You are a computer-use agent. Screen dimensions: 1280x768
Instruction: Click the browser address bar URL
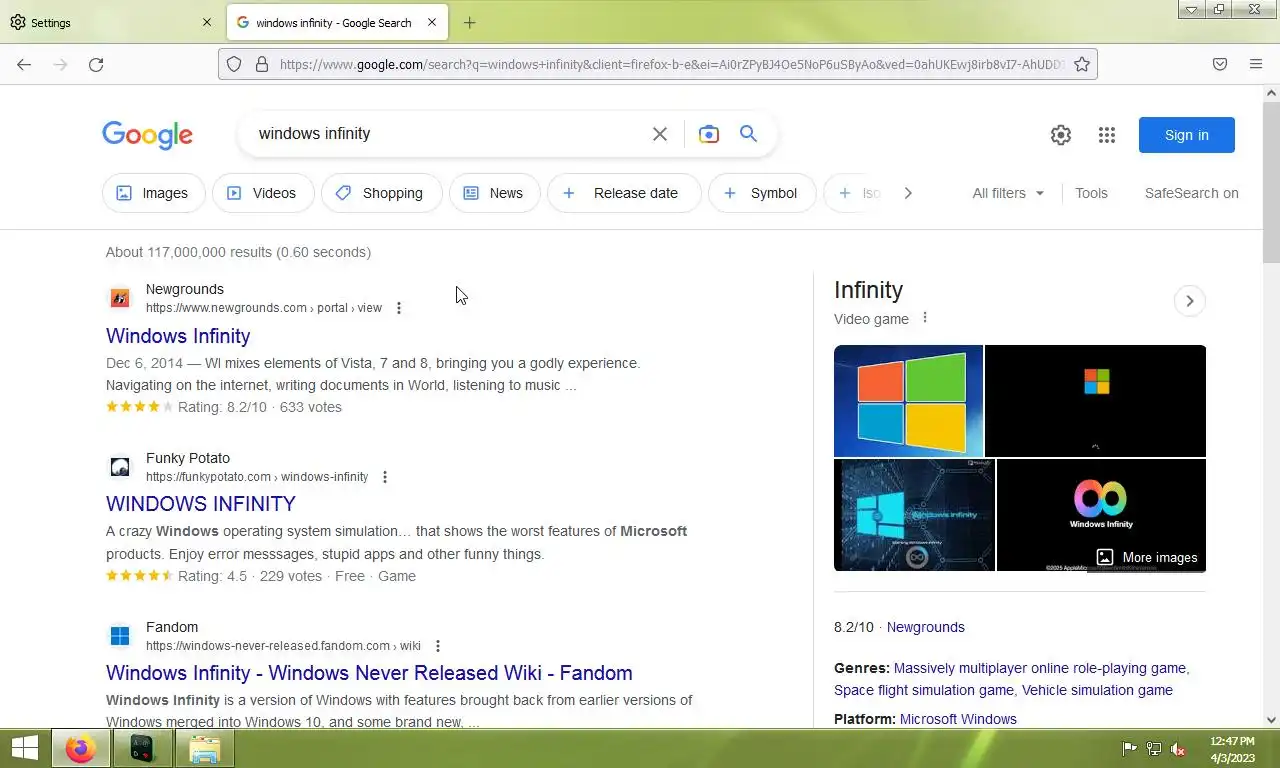[x=670, y=64]
